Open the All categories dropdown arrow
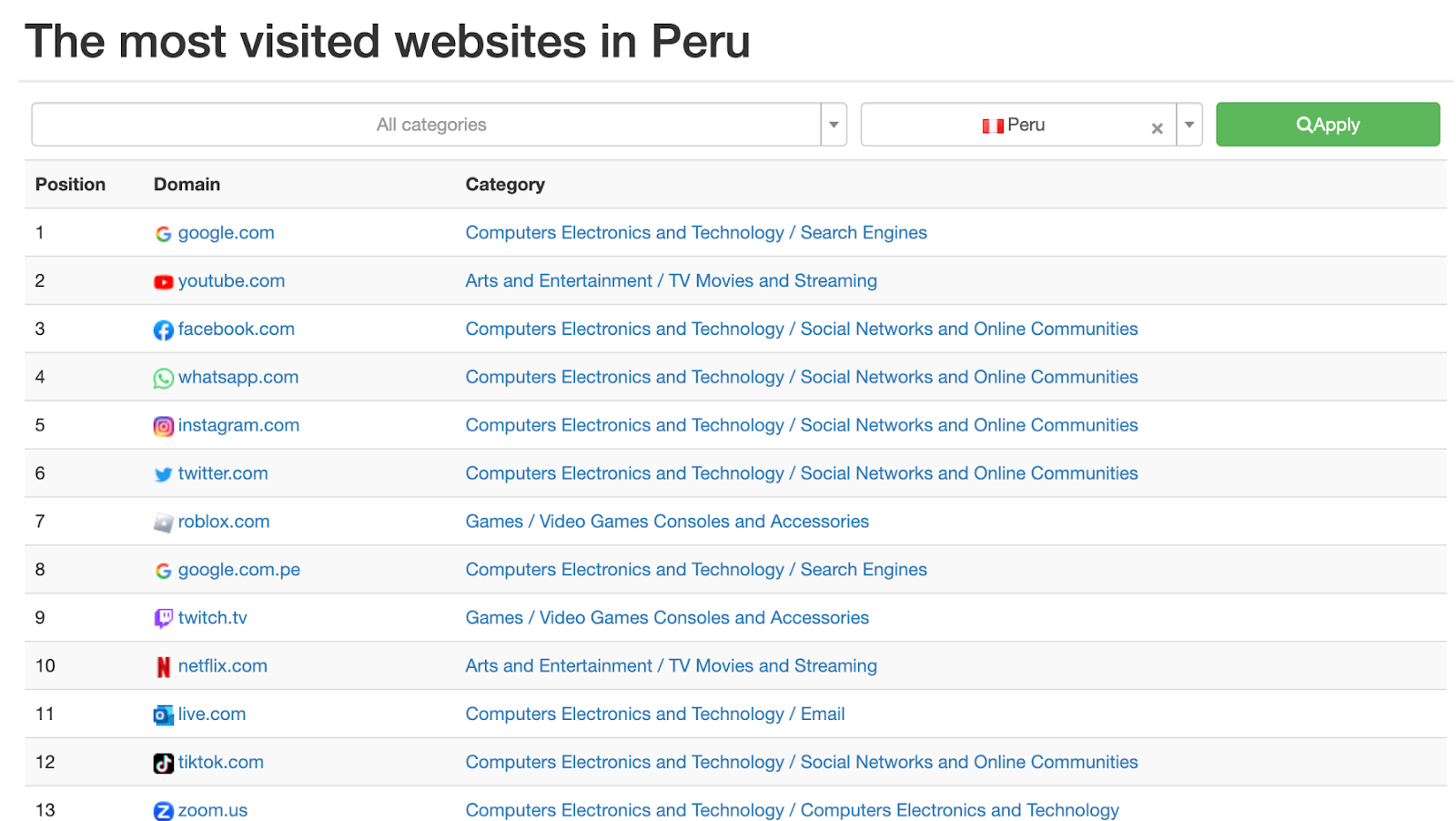 point(834,125)
